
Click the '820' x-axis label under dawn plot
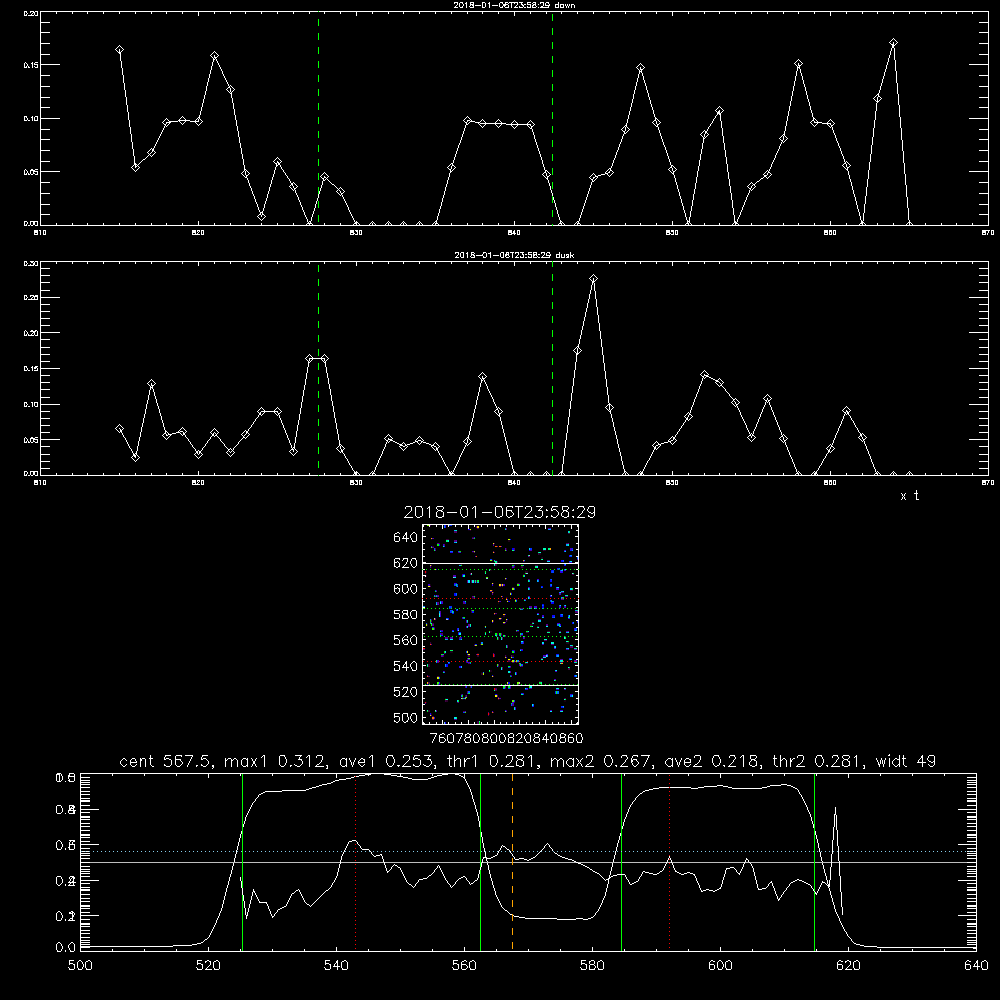(x=198, y=233)
